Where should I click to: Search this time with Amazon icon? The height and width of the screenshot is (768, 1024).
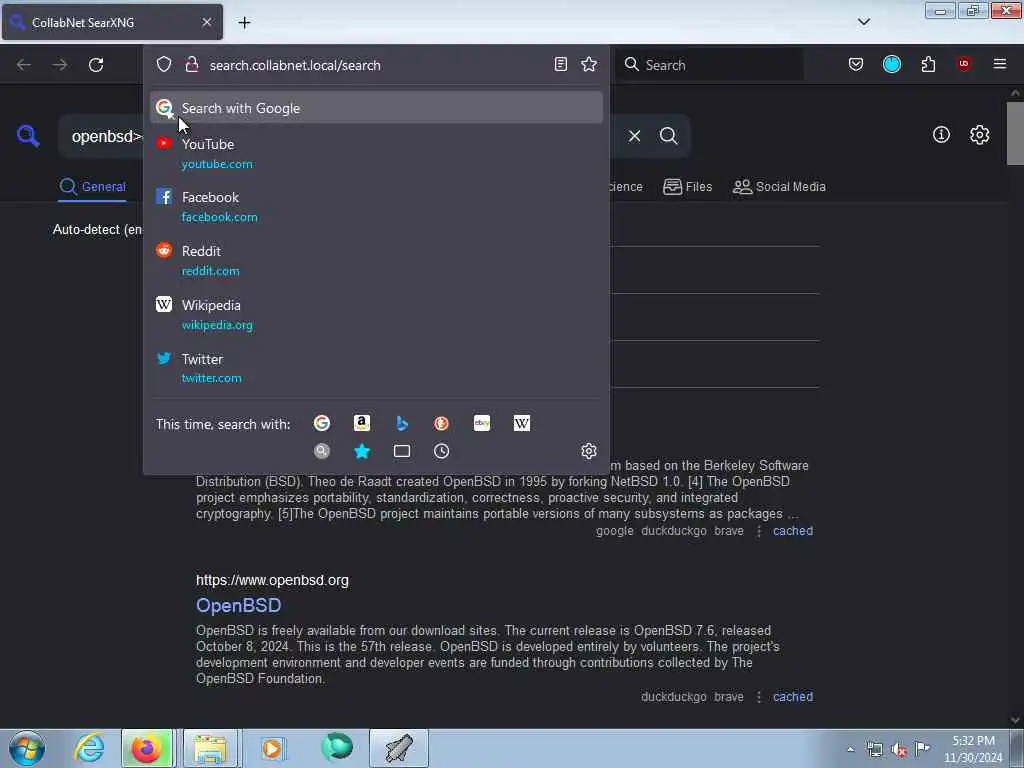tap(362, 423)
